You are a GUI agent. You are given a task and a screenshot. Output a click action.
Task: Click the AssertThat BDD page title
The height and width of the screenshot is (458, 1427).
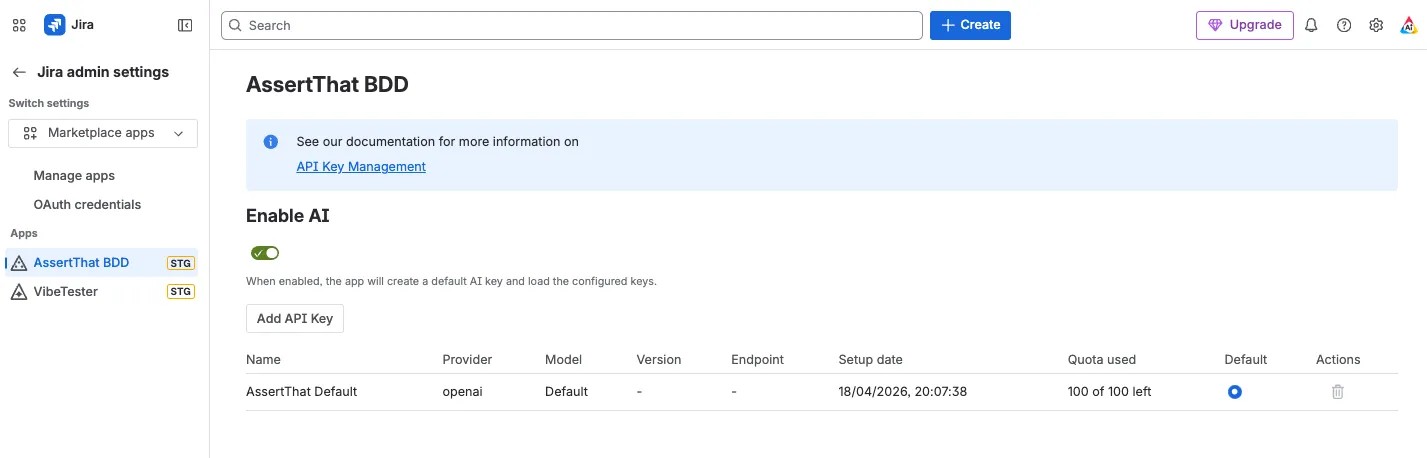(x=327, y=85)
